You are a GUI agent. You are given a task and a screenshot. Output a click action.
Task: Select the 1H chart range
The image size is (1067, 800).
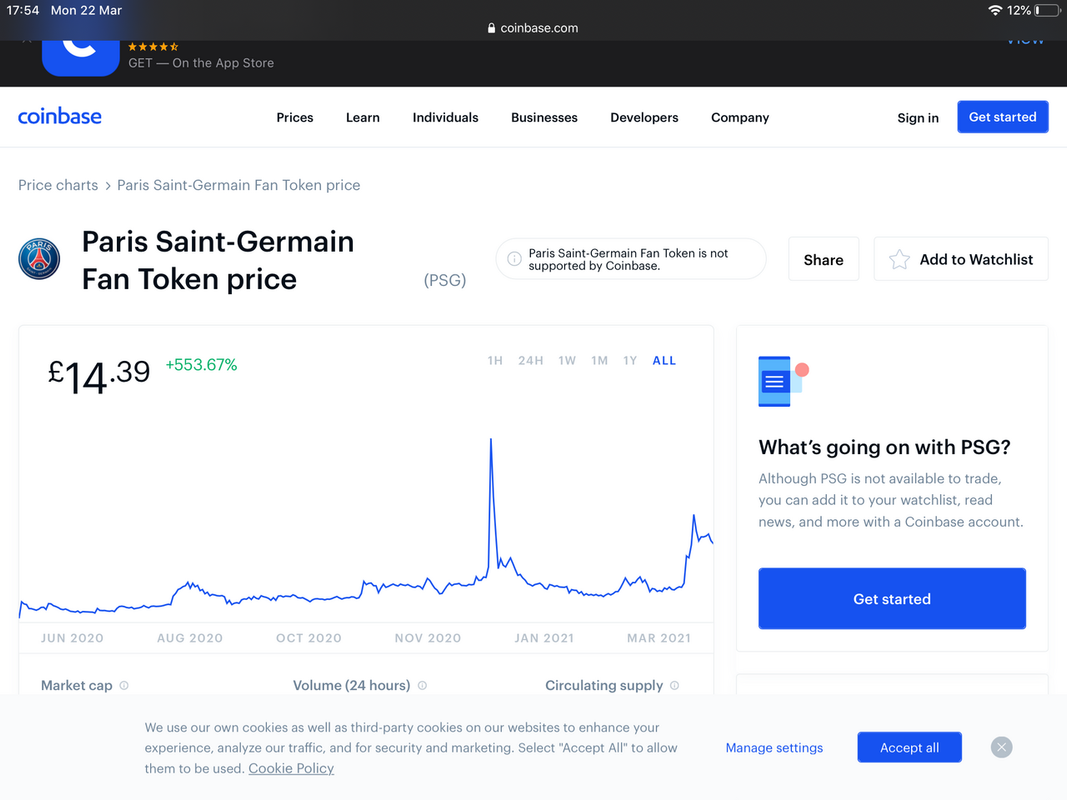pyautogui.click(x=495, y=361)
